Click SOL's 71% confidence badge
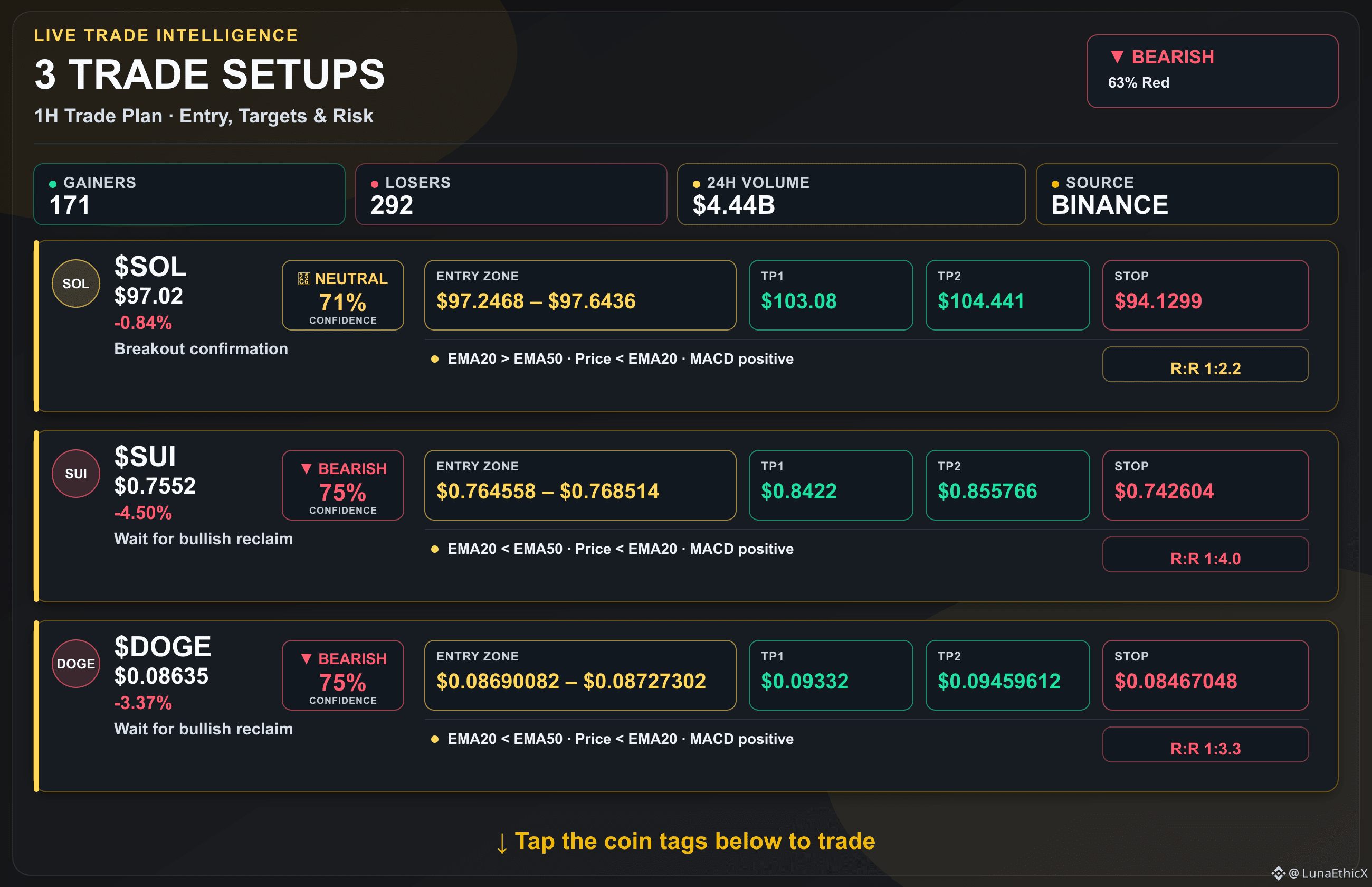This screenshot has width=1372, height=887. point(343,295)
